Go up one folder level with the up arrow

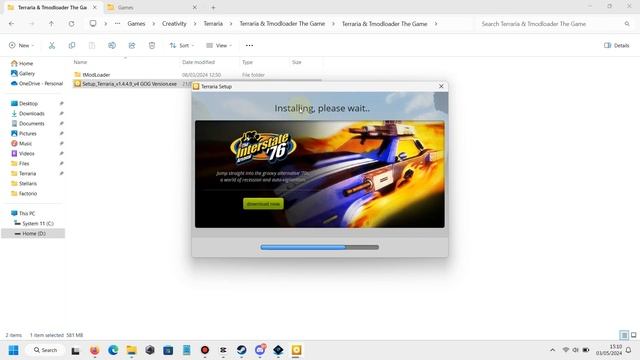tap(51, 24)
